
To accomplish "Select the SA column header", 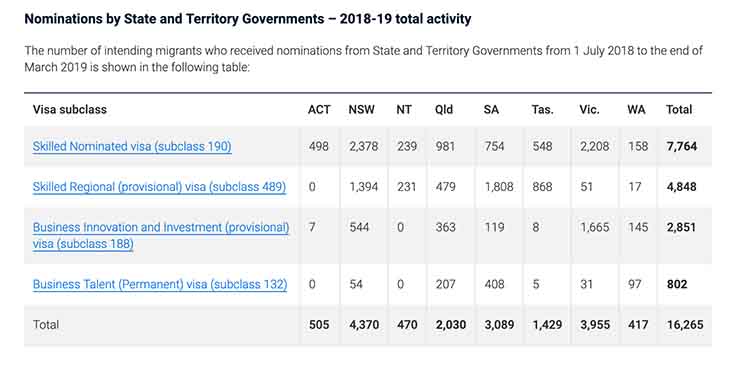I will [491, 110].
